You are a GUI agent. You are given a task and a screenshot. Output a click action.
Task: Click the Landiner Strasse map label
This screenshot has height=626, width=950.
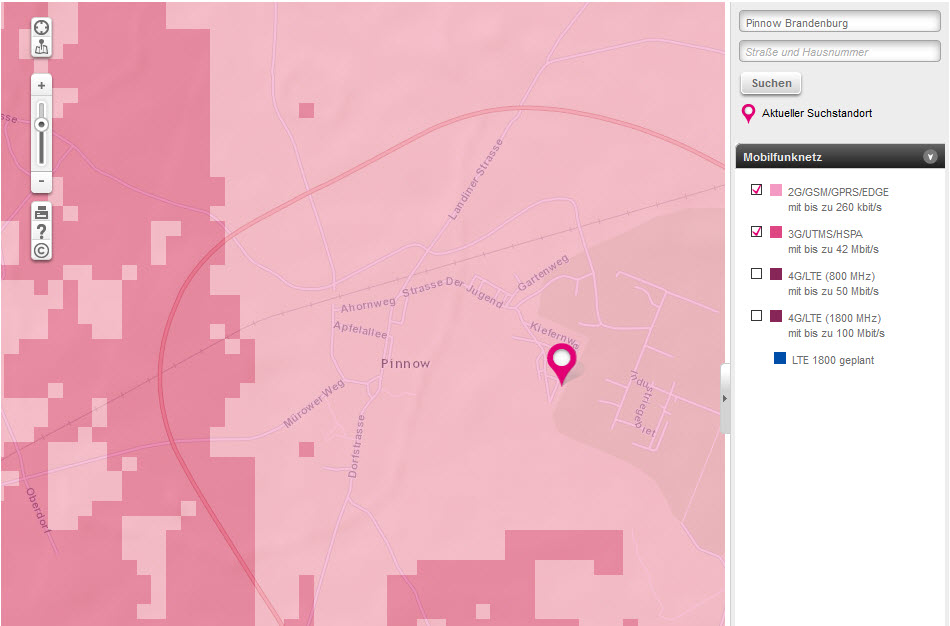tap(476, 179)
